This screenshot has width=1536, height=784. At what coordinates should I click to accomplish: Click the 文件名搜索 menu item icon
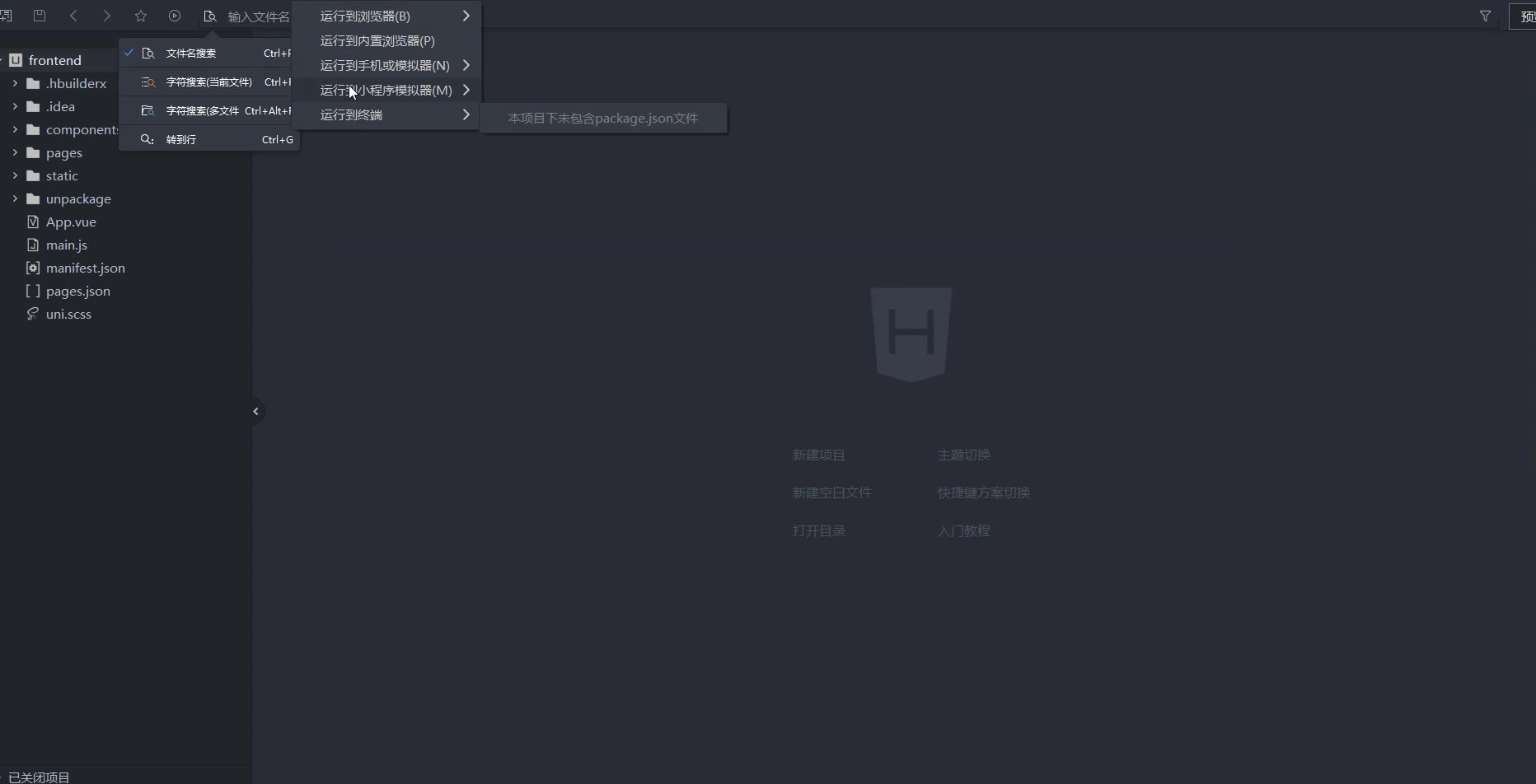click(148, 53)
